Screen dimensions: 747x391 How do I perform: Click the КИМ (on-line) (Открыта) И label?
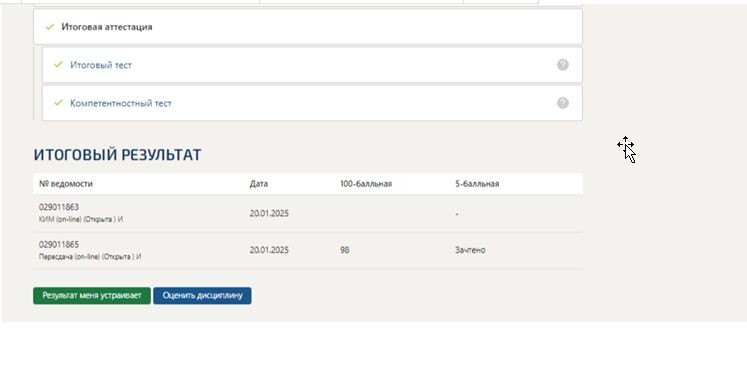coord(81,220)
